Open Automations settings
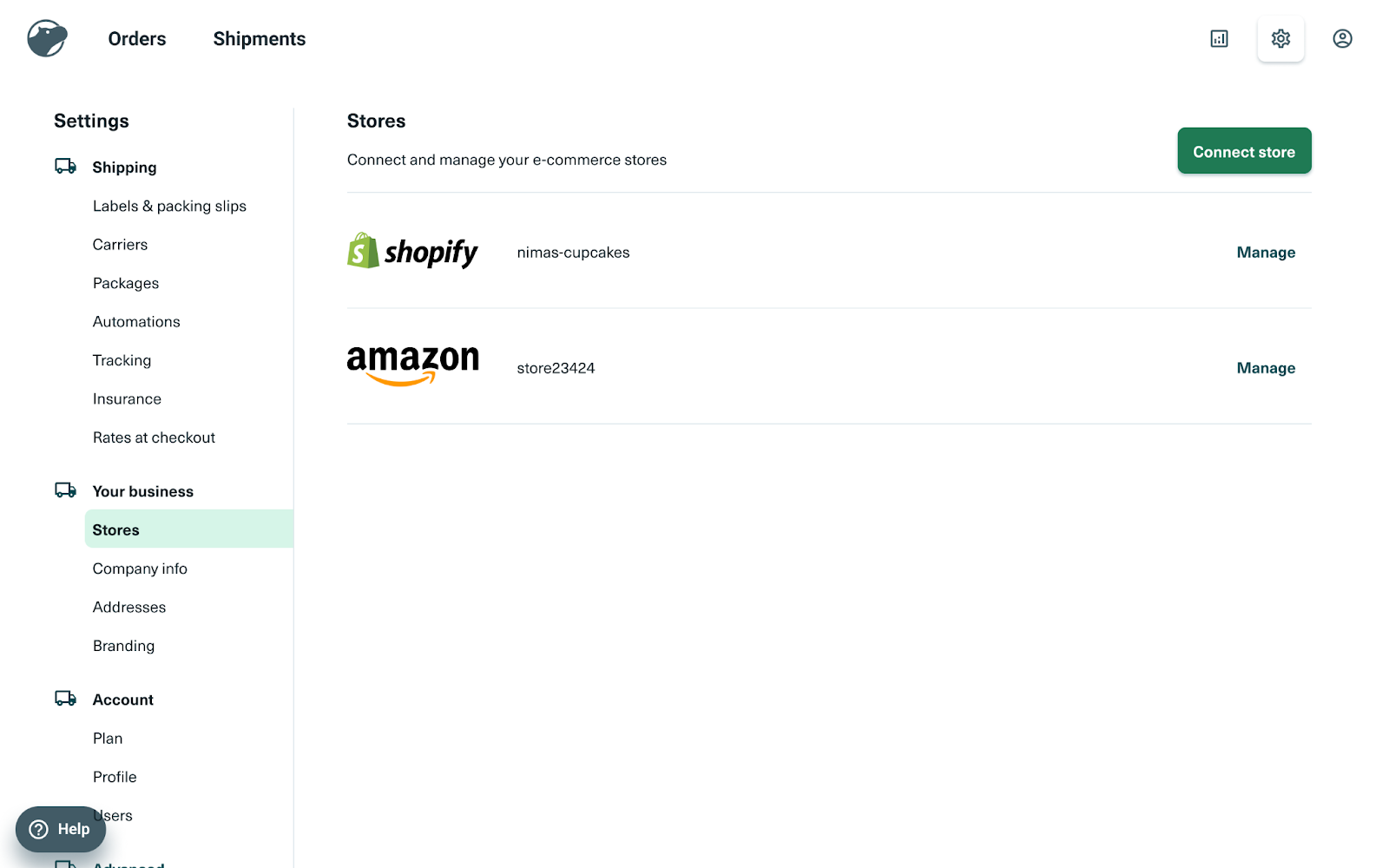This screenshot has height=868, width=1389. point(136,322)
